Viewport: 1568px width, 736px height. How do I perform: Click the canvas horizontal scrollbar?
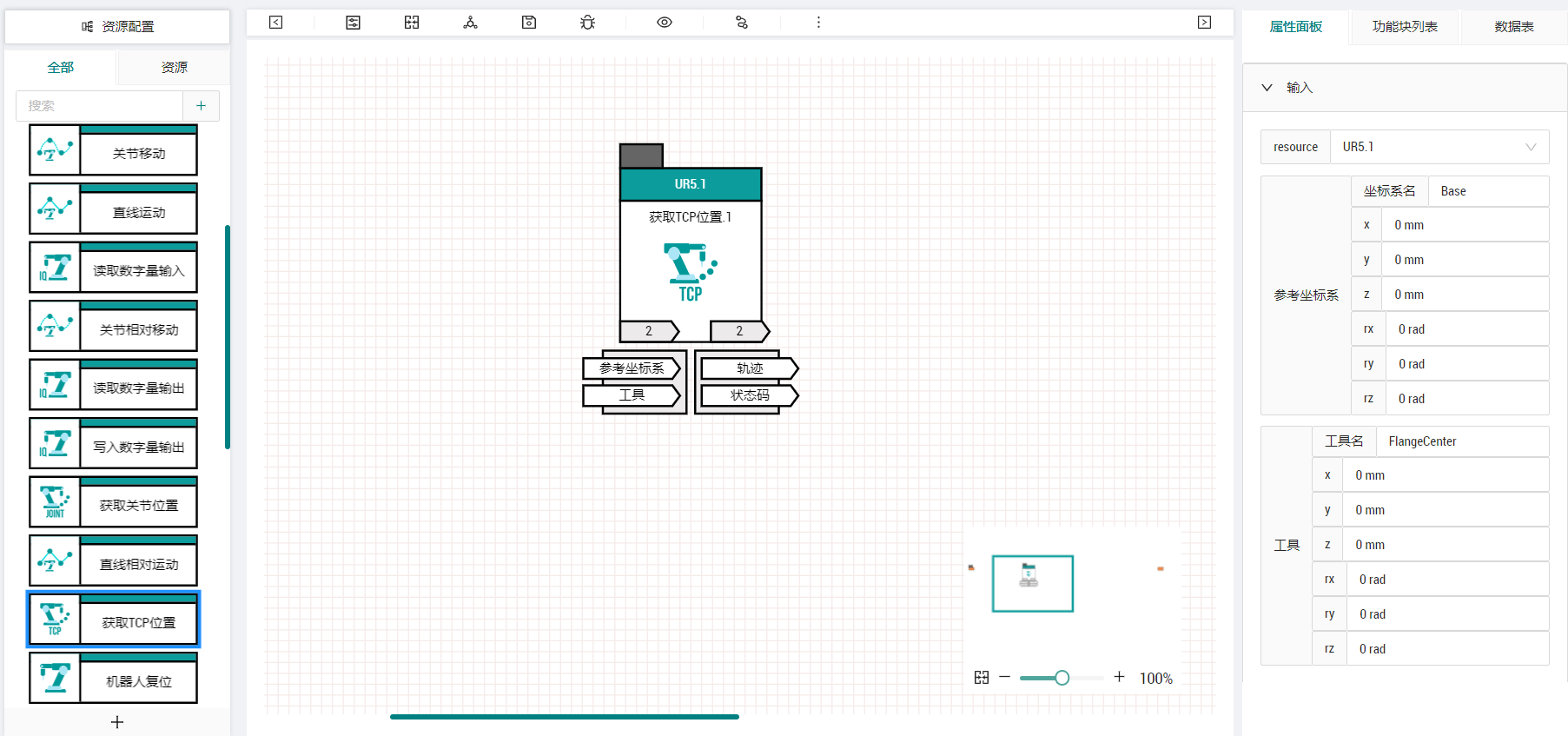click(565, 717)
